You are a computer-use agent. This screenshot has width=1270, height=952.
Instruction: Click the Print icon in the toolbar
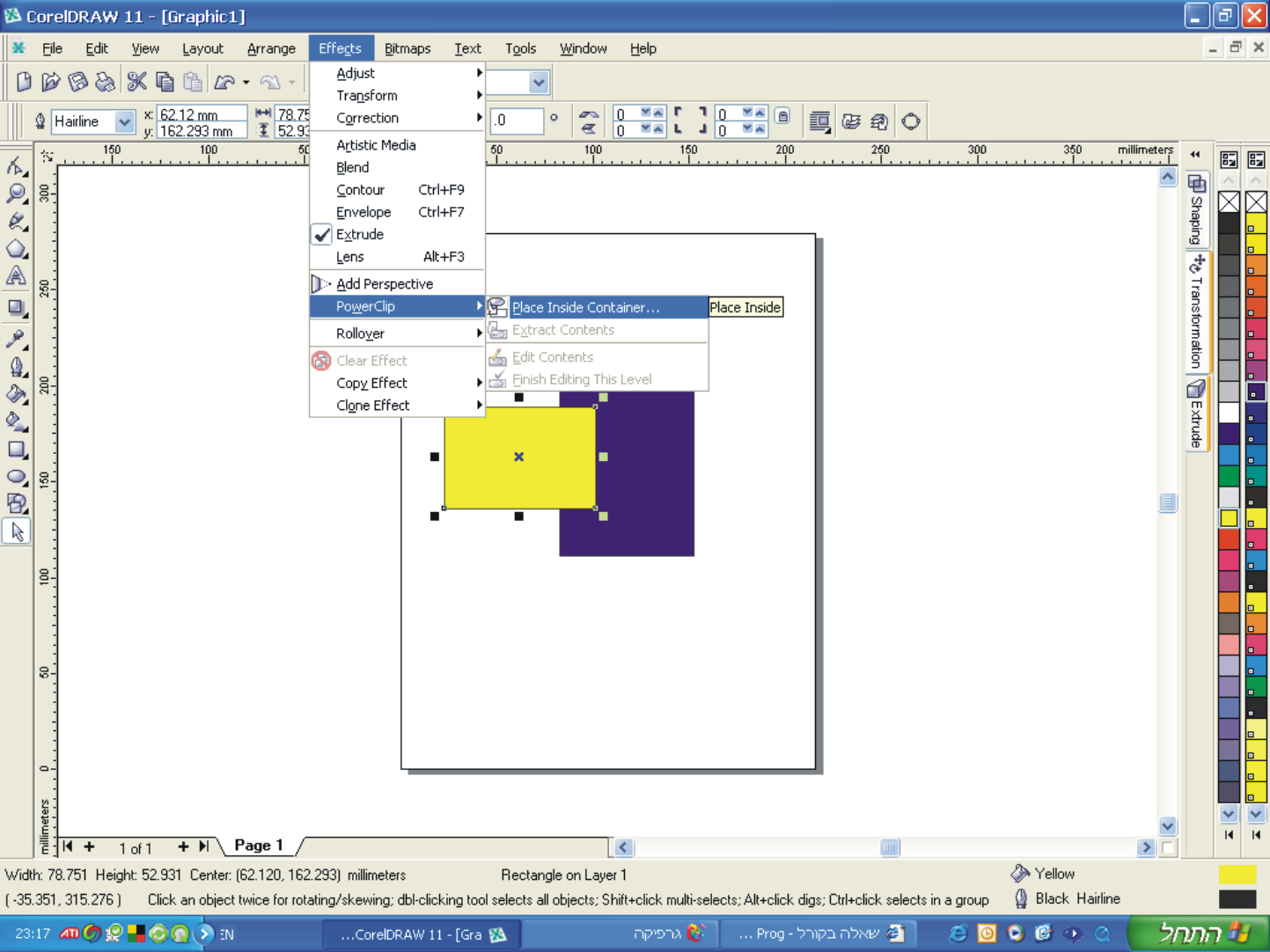point(106,82)
